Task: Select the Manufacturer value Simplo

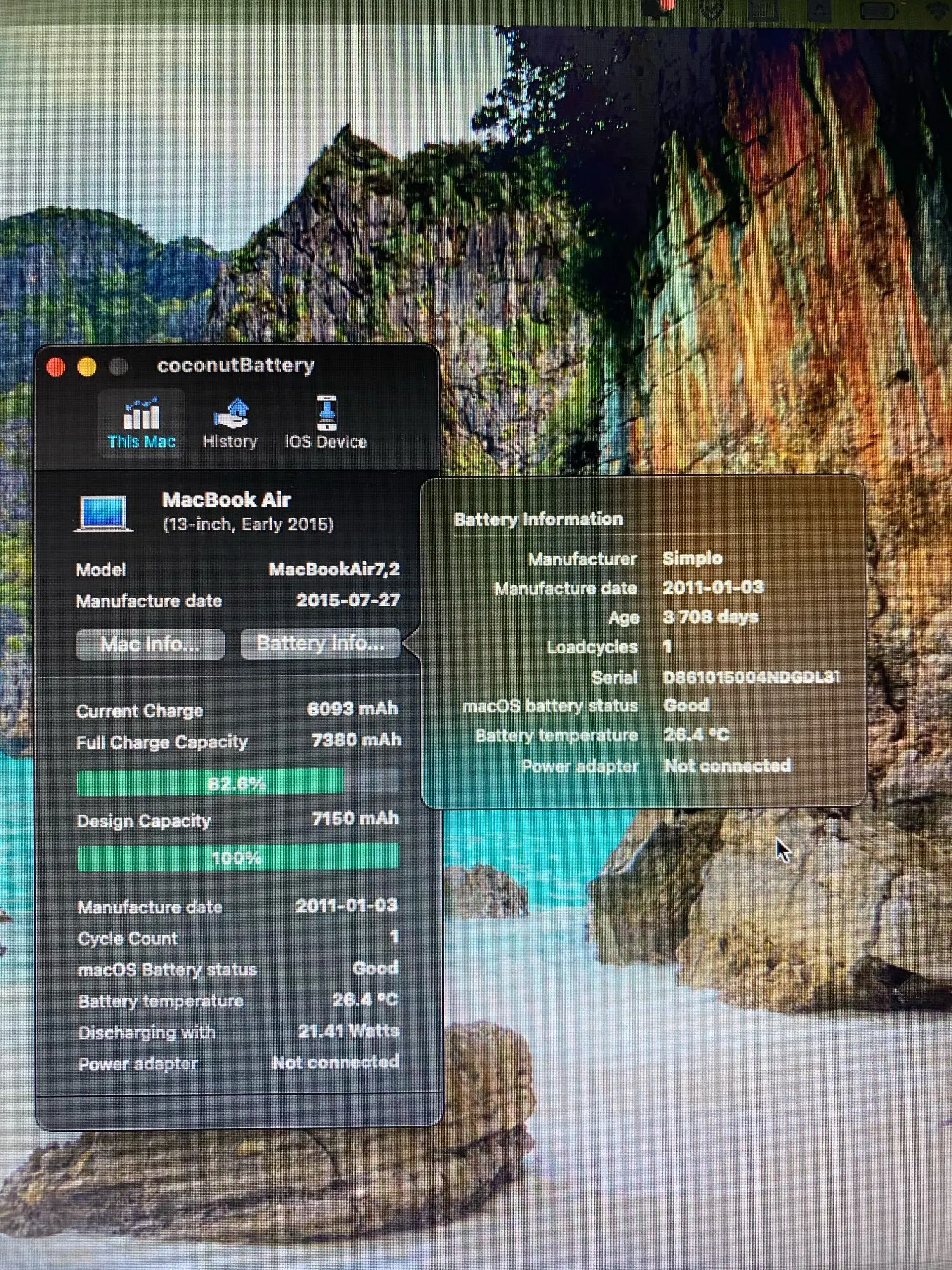Action: click(x=692, y=558)
